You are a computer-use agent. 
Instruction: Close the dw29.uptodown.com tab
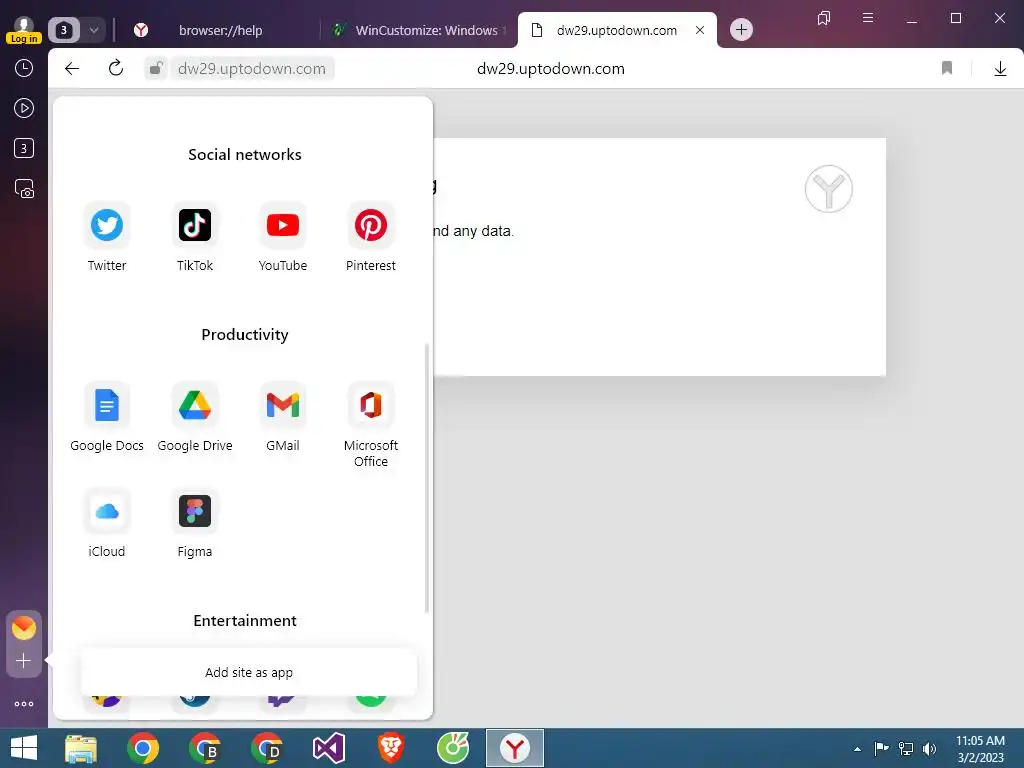[x=700, y=30]
